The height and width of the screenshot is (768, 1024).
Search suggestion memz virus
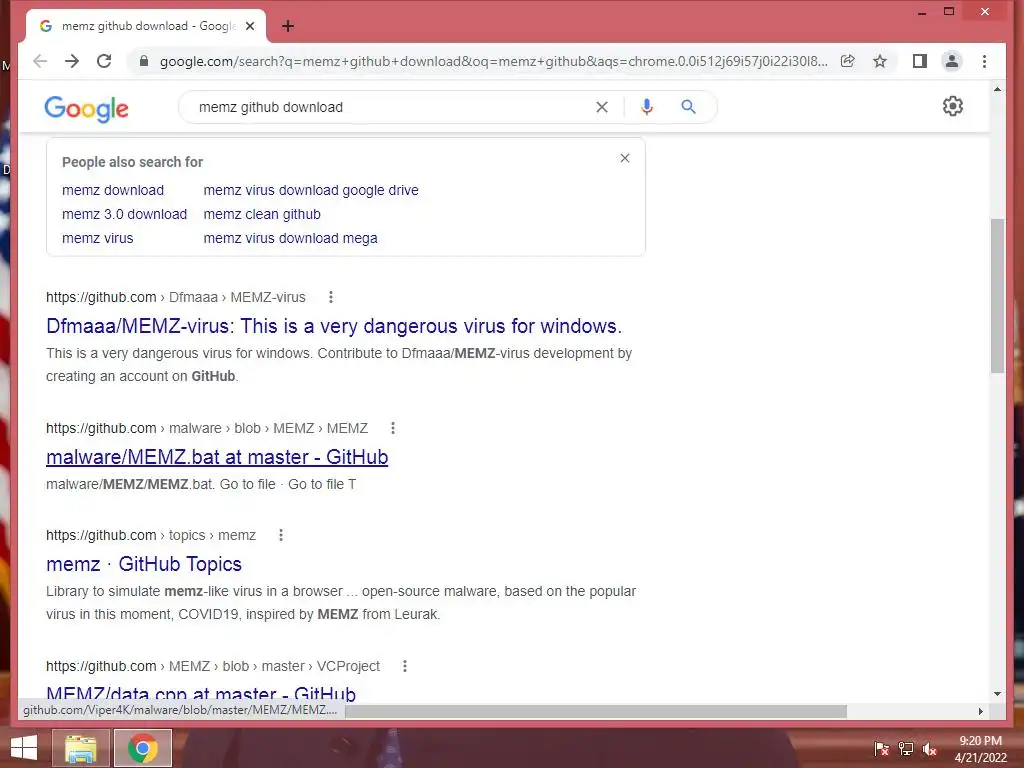97,238
